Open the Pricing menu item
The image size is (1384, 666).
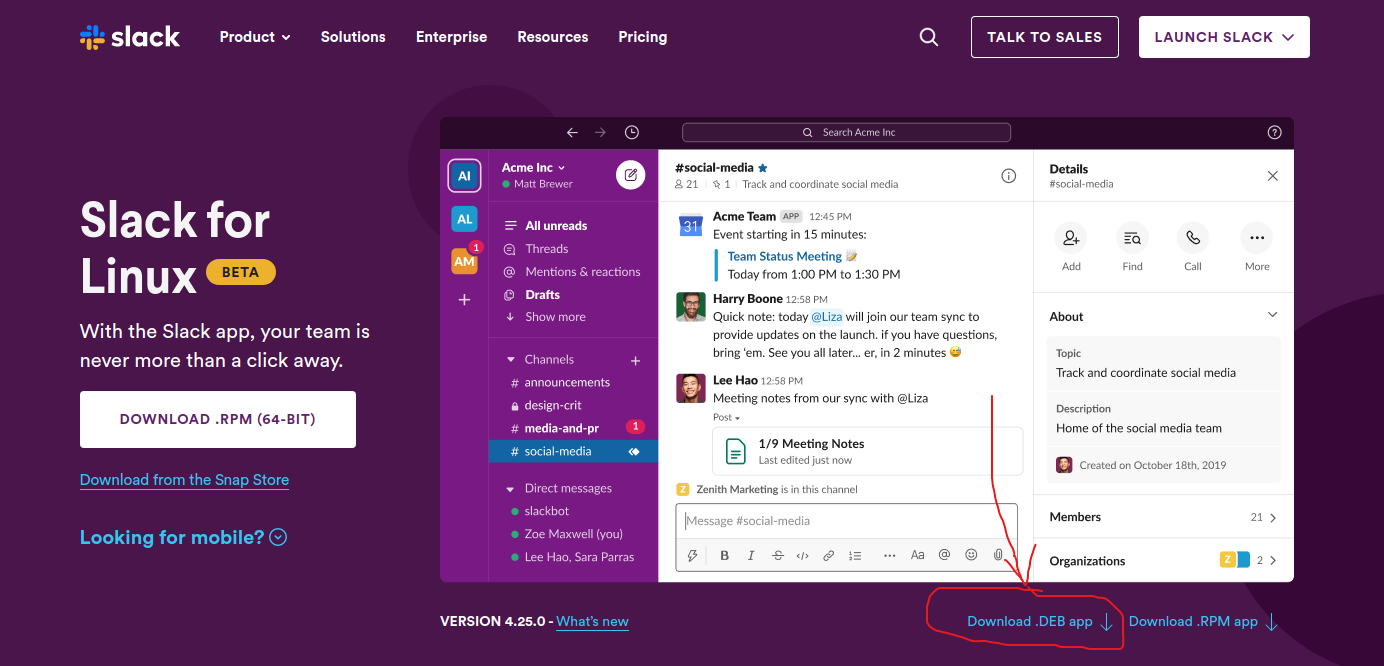pos(643,37)
